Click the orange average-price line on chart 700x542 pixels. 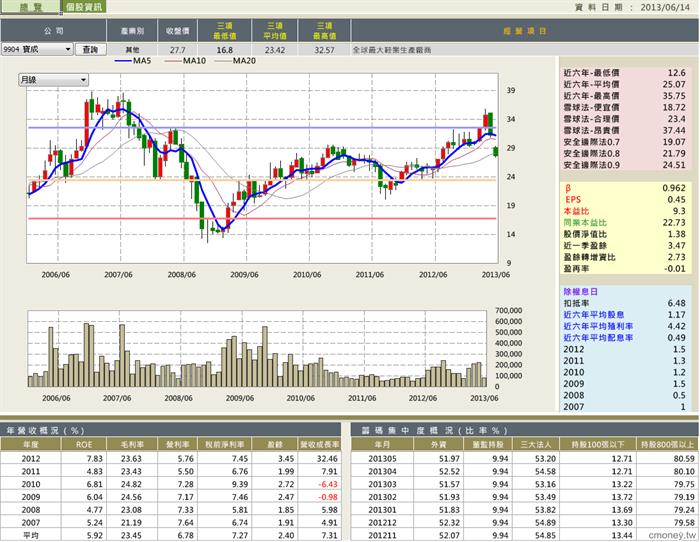262,179
